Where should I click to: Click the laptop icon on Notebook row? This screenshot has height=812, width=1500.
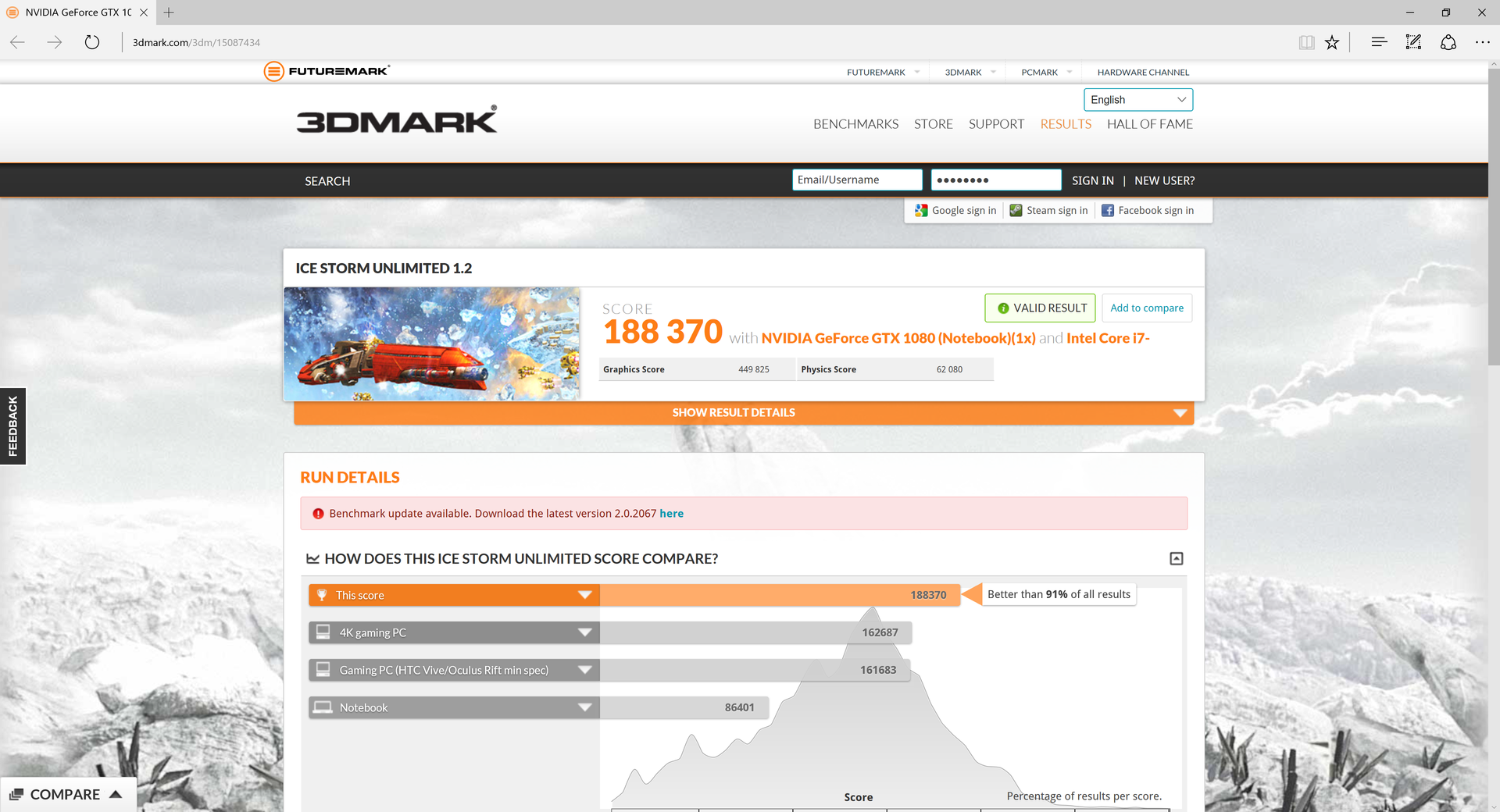[x=323, y=707]
